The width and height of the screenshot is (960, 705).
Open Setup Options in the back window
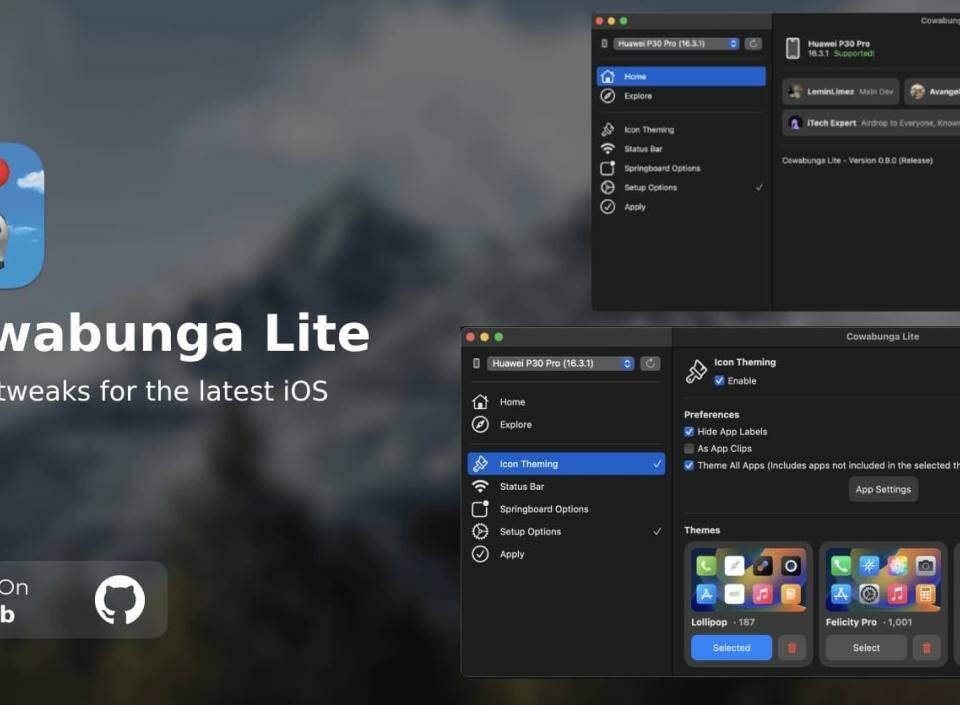[x=681, y=187]
